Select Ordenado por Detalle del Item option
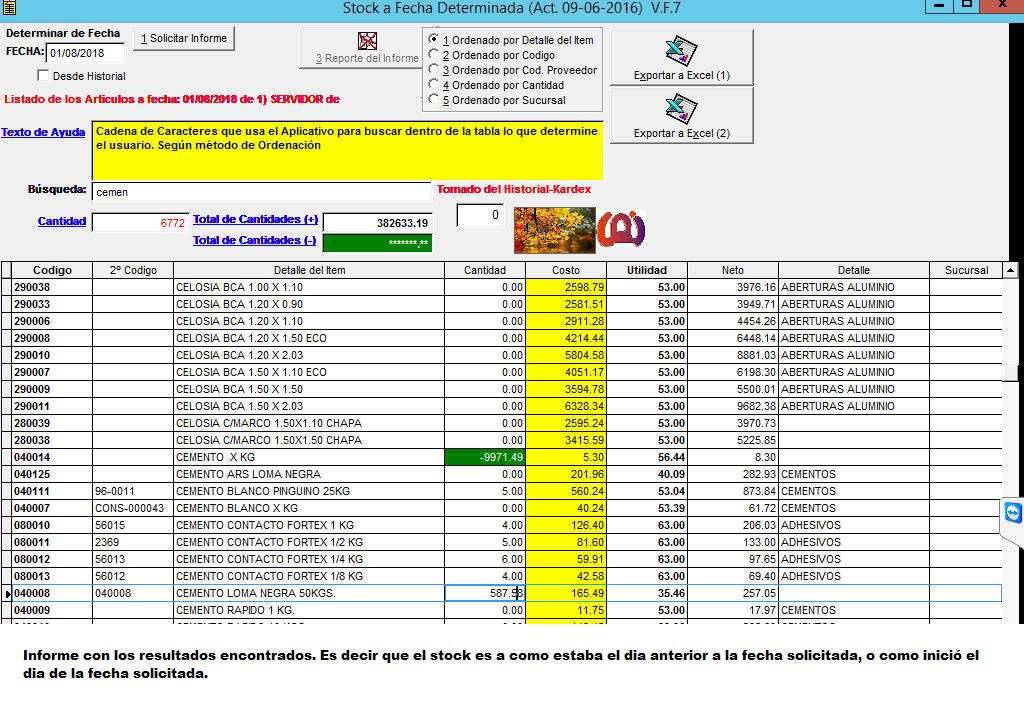 tap(434, 39)
